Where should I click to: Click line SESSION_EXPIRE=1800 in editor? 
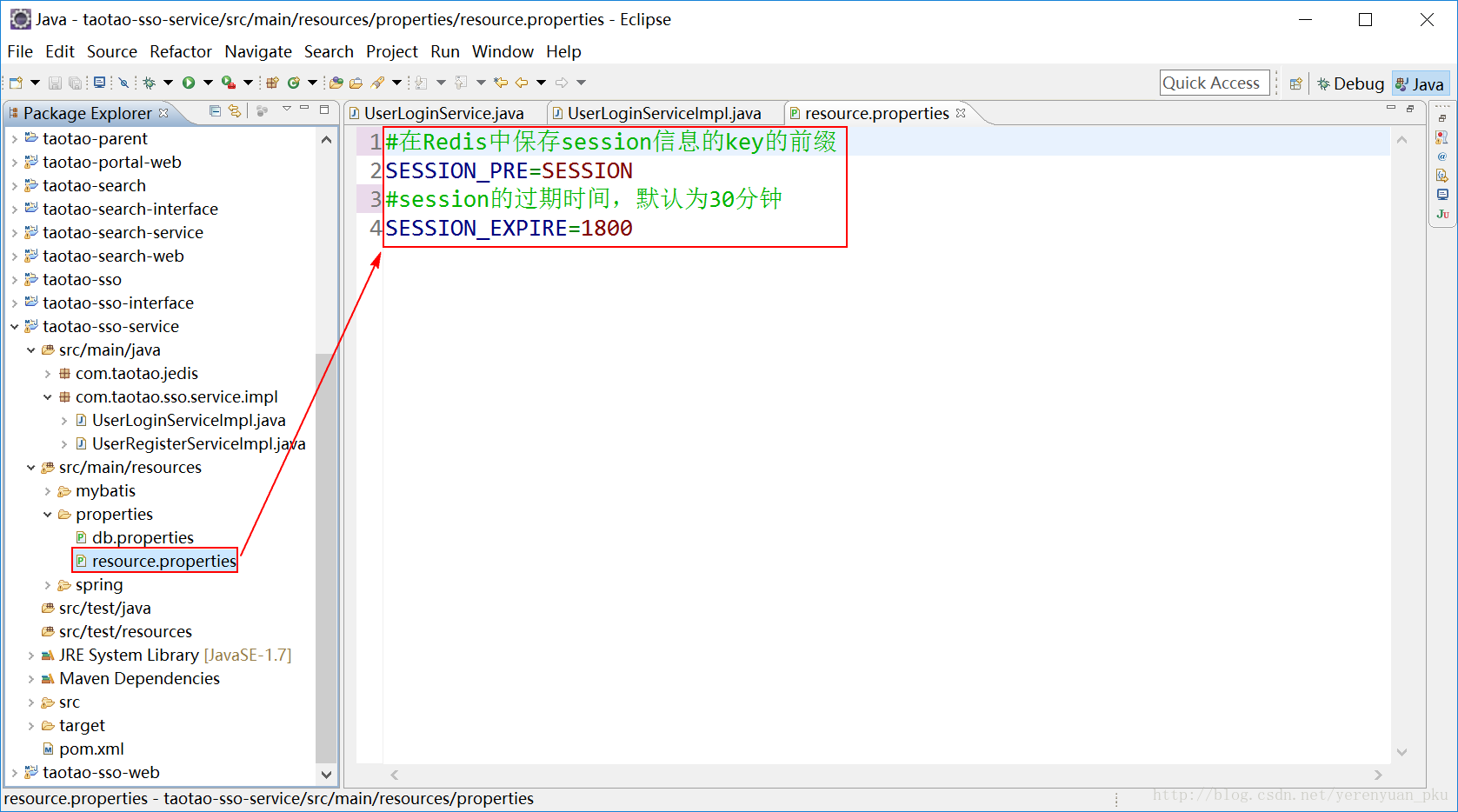509,229
